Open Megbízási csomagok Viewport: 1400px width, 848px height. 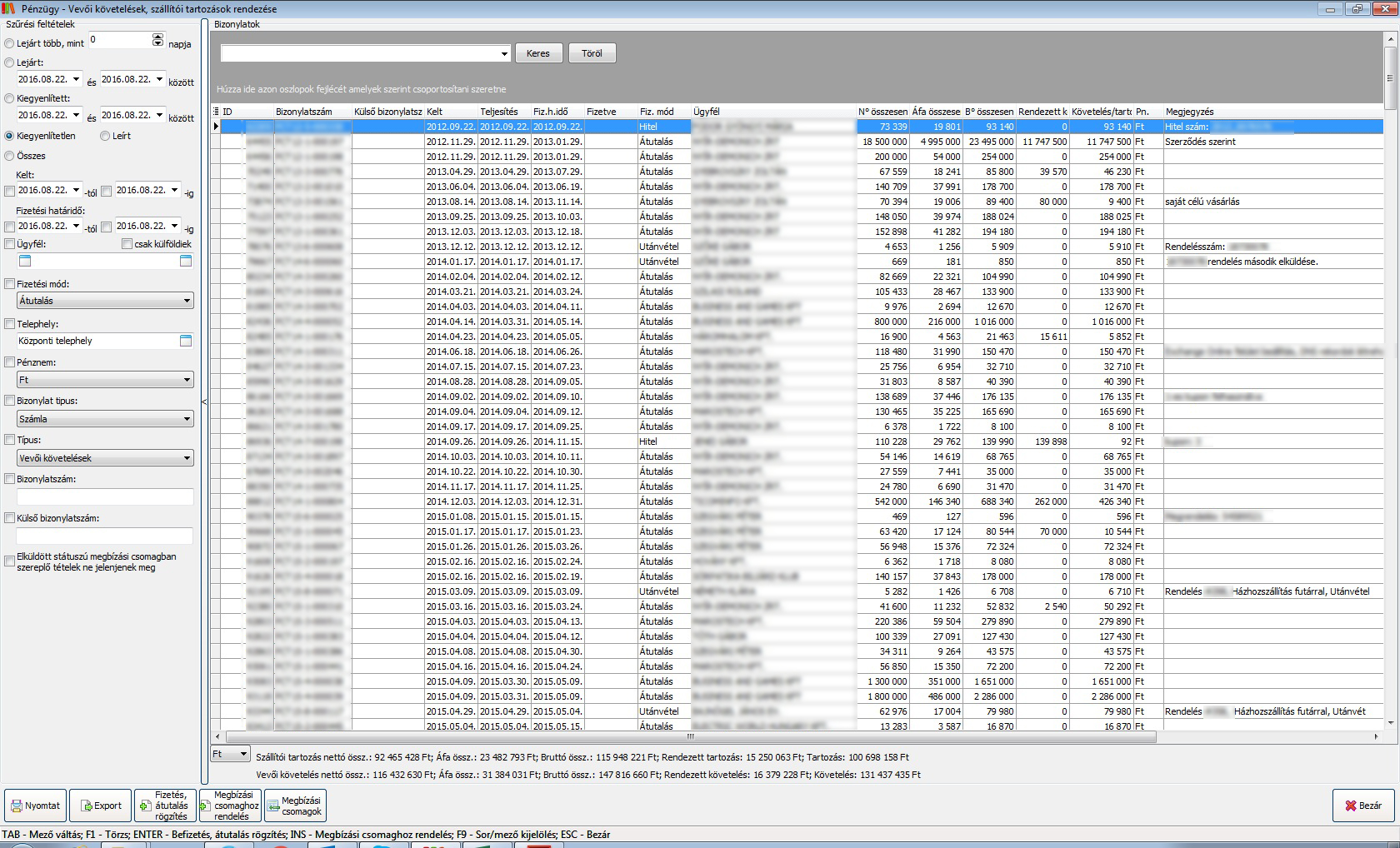294,806
